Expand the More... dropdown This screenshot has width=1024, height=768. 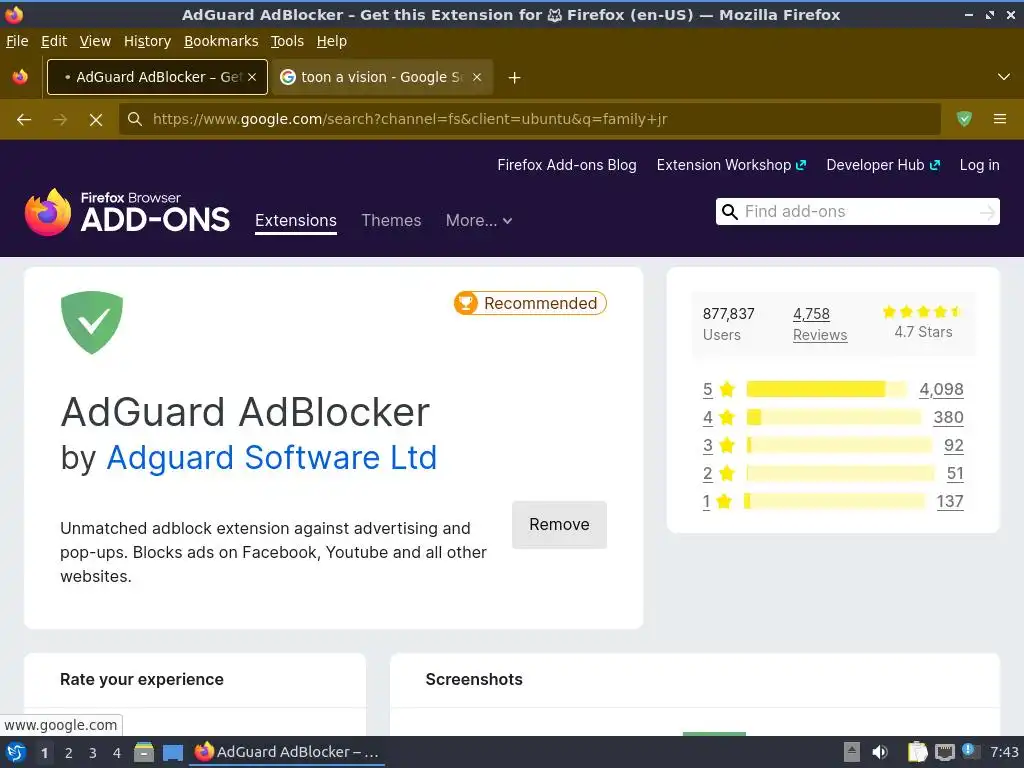click(x=479, y=221)
